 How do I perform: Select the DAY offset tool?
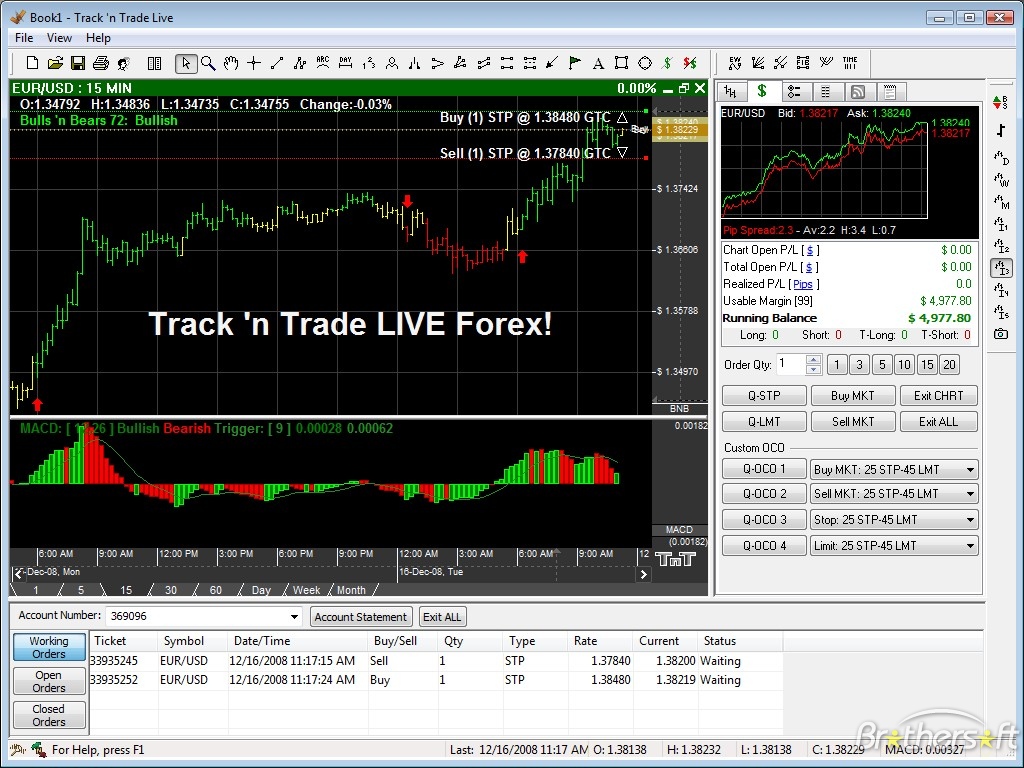coord(345,63)
